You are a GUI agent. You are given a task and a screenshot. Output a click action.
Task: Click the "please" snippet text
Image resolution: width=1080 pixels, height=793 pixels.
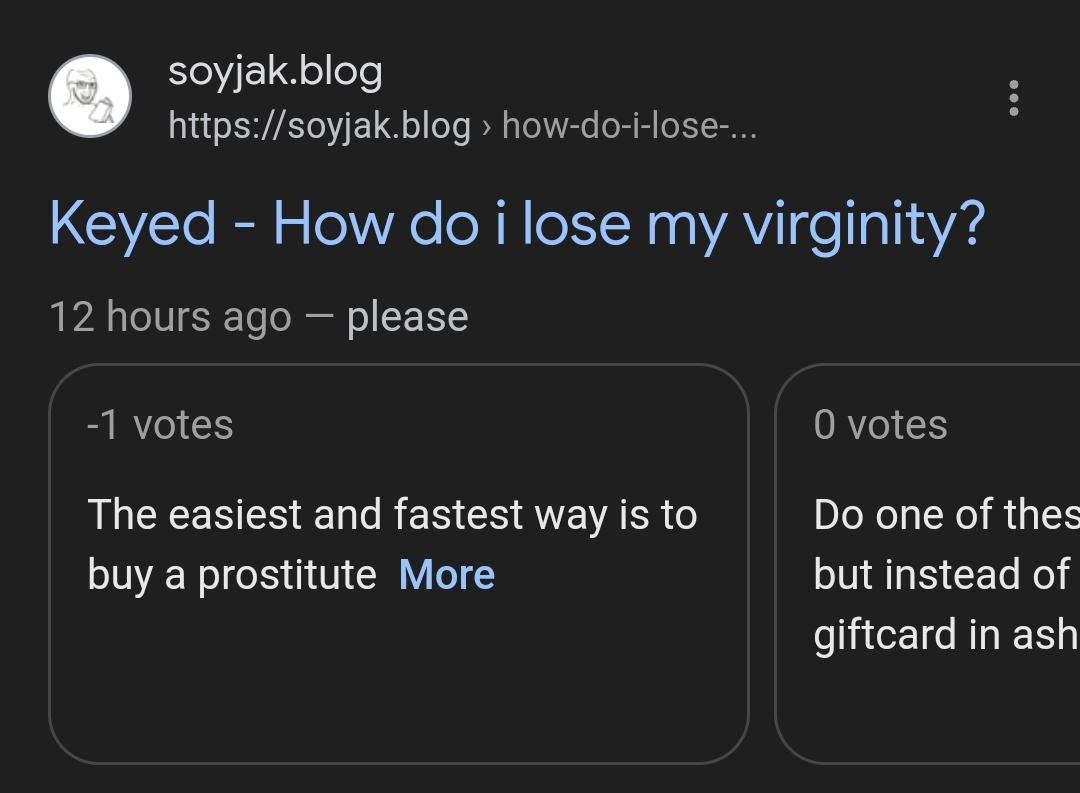pyautogui.click(x=407, y=317)
